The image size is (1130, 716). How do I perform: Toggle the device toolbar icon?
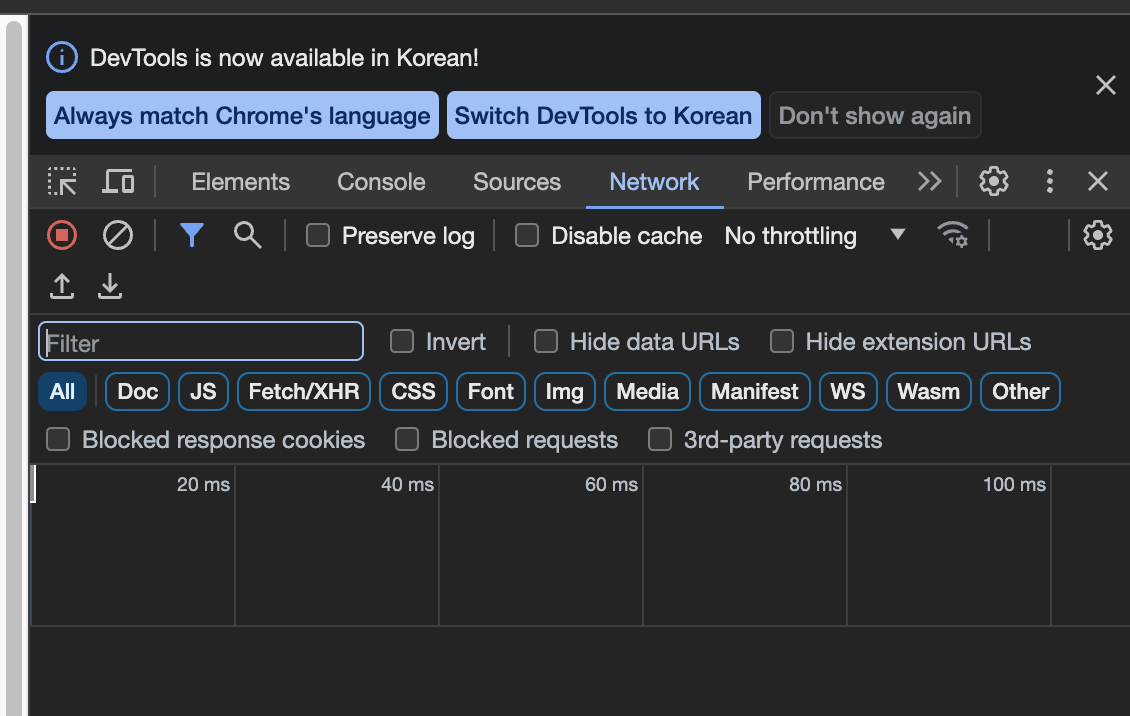(x=118, y=182)
